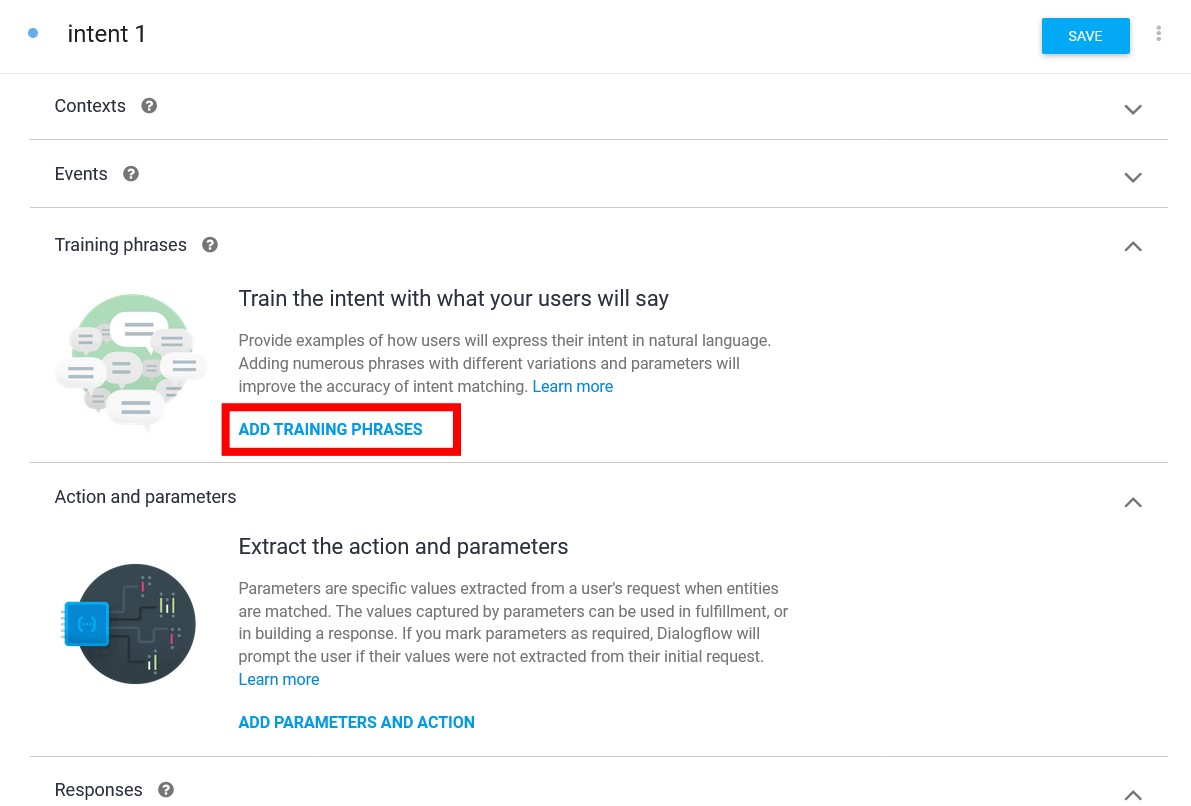Open Learn more link under parameters description
The height and width of the screenshot is (806, 1191).
[279, 680]
